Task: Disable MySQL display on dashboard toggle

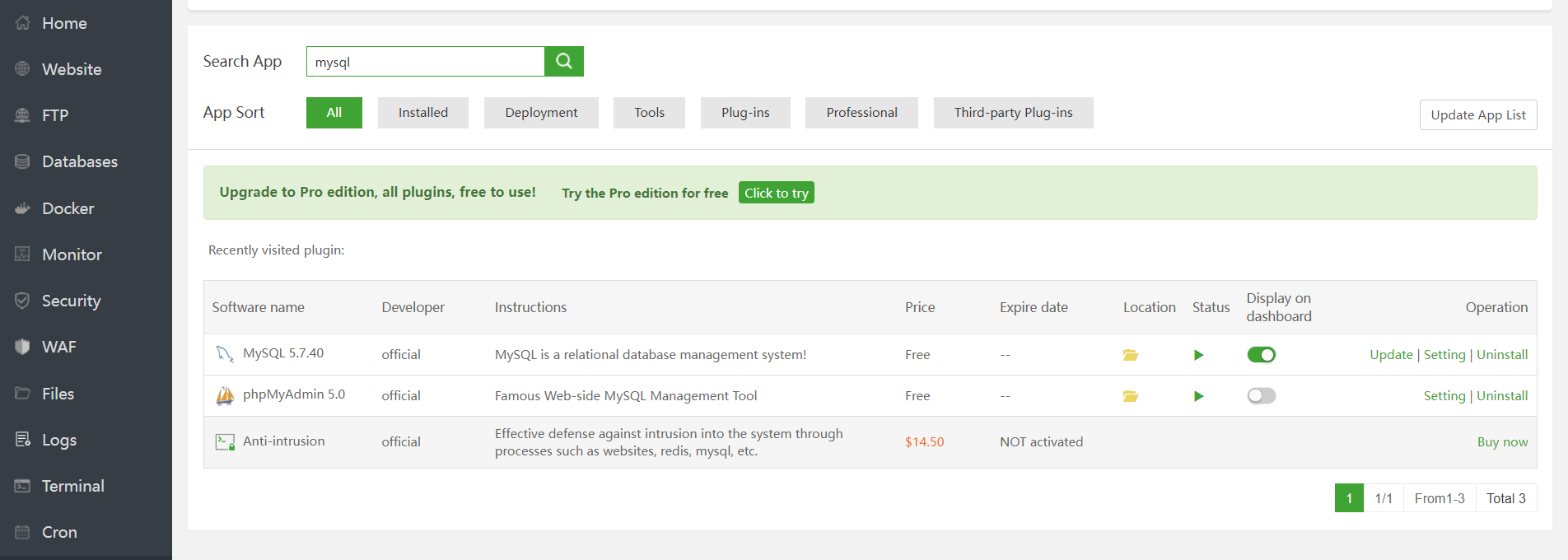Action: (x=1261, y=355)
